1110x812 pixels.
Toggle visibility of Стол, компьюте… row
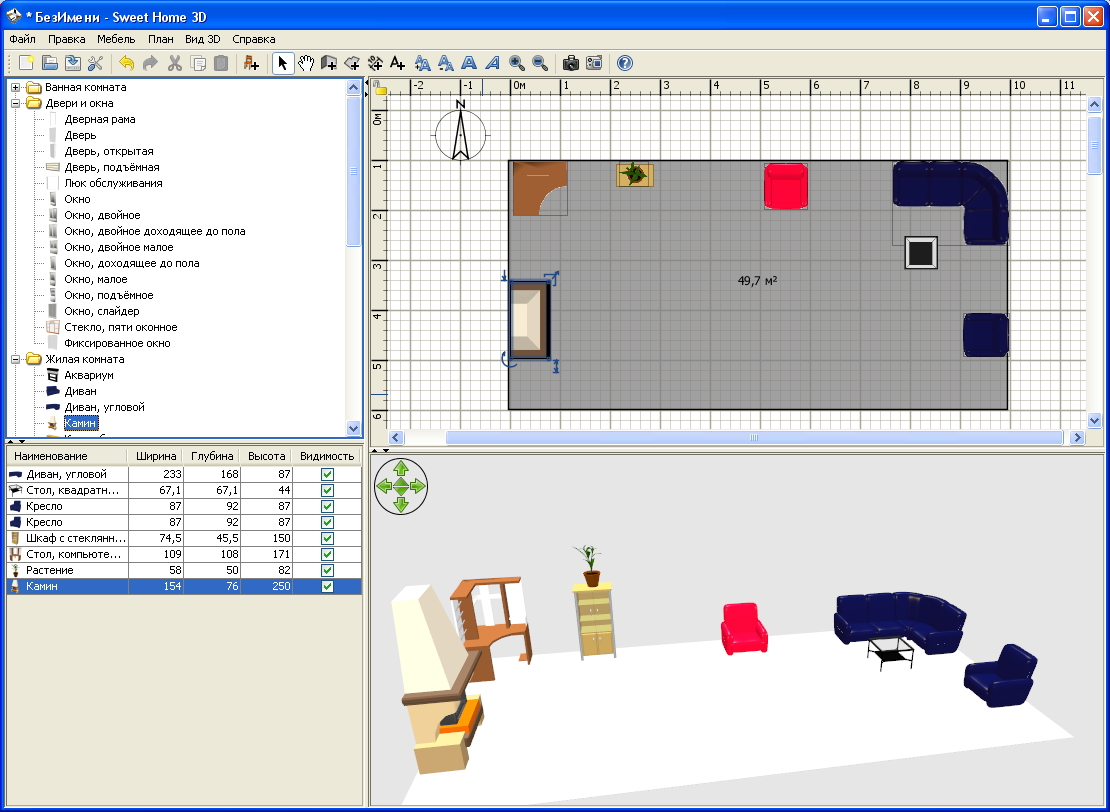pos(327,554)
